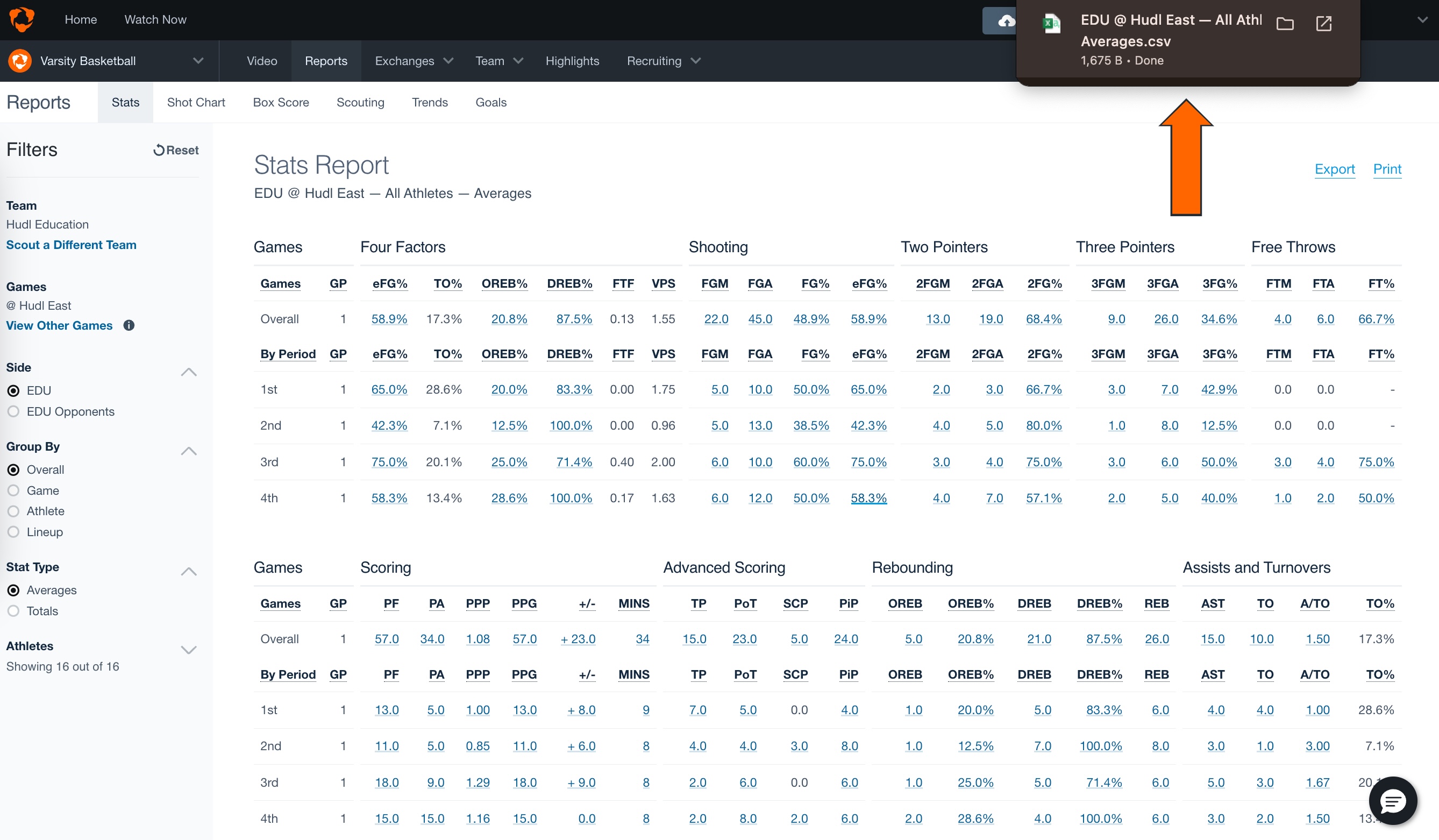This screenshot has width=1439, height=840.
Task: Collapse the Side filter section
Action: tap(189, 372)
